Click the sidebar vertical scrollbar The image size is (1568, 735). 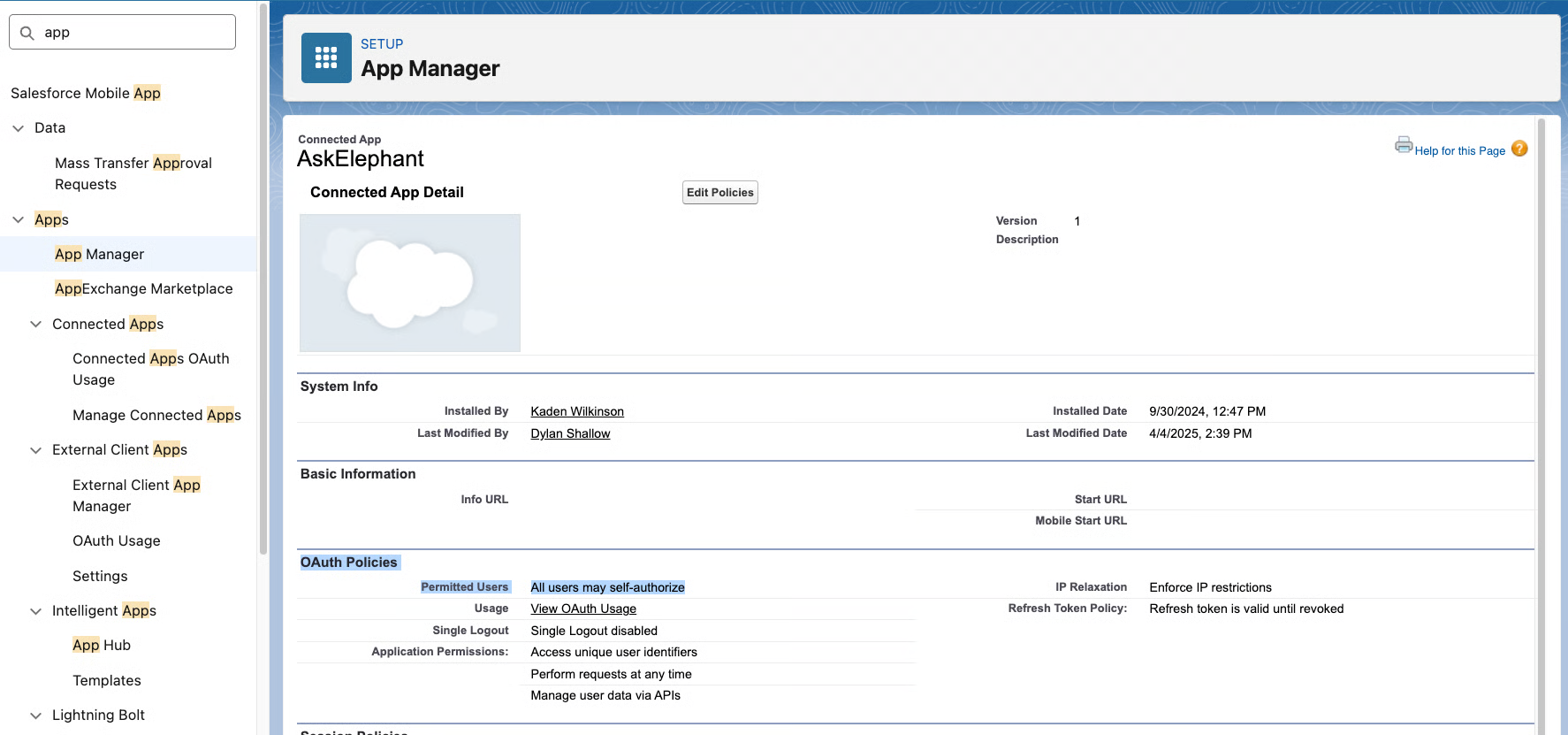[x=263, y=279]
